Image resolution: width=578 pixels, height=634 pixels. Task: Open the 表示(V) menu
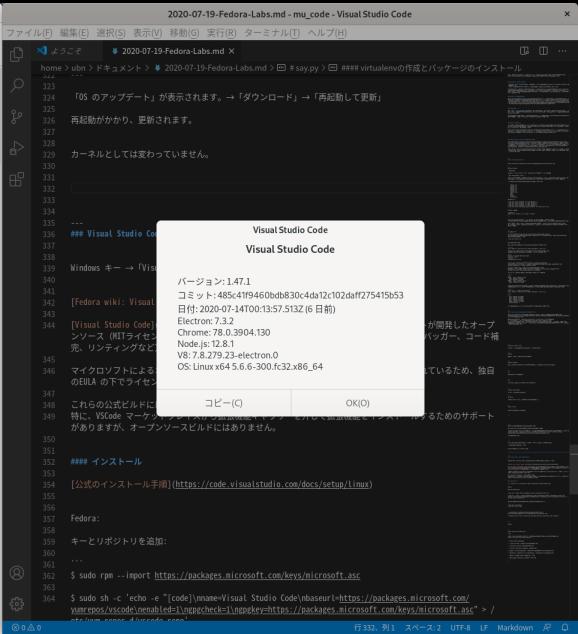[x=148, y=33]
